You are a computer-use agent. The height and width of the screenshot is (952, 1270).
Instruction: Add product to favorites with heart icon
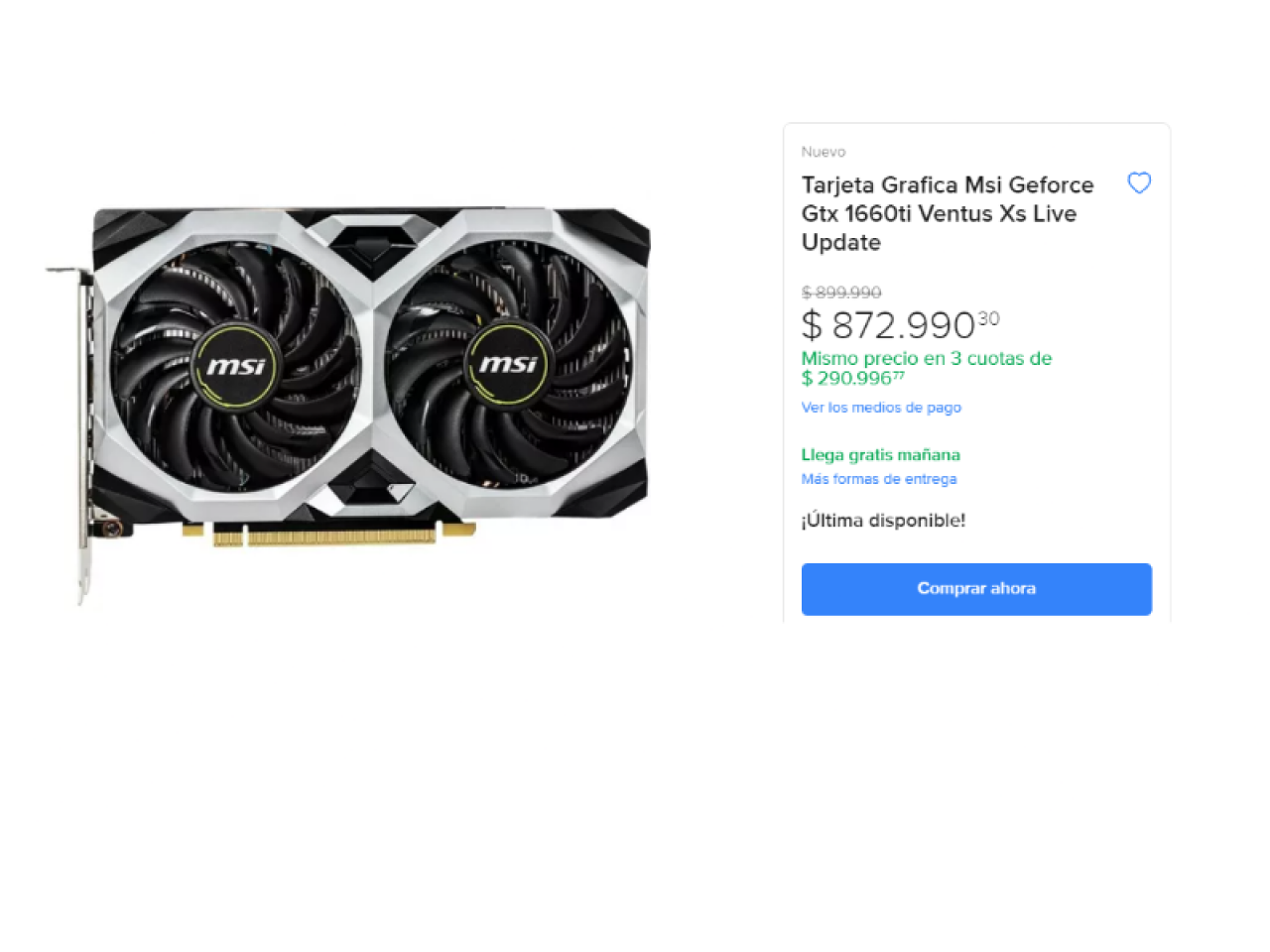[x=1139, y=182]
